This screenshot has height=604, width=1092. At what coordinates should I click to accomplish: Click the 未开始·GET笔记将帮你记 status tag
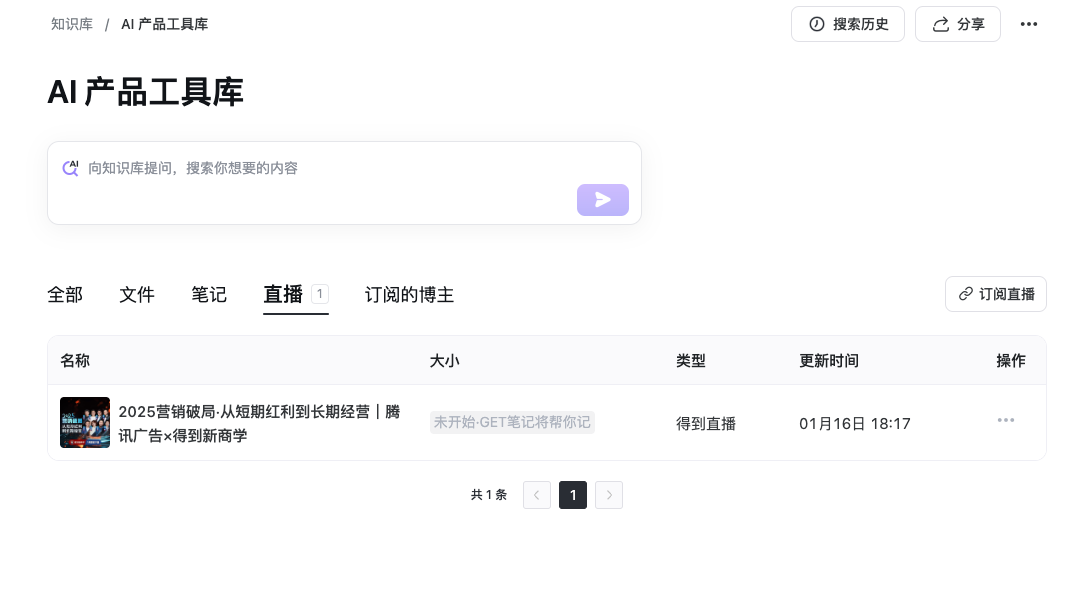click(x=512, y=422)
